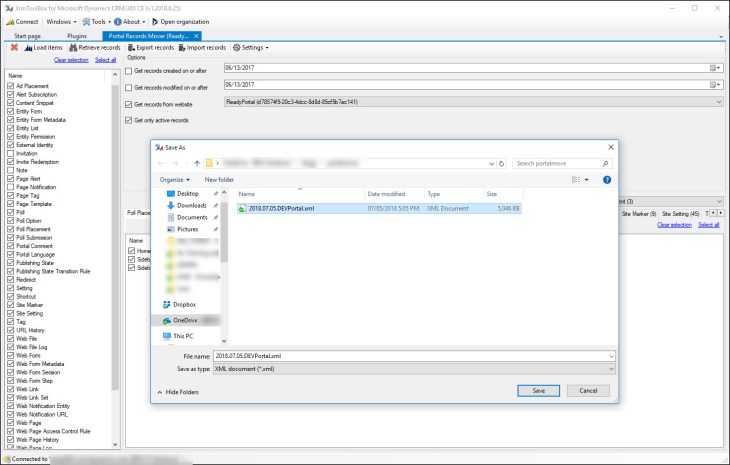Close the Portal Records Mover tab

click(196, 36)
